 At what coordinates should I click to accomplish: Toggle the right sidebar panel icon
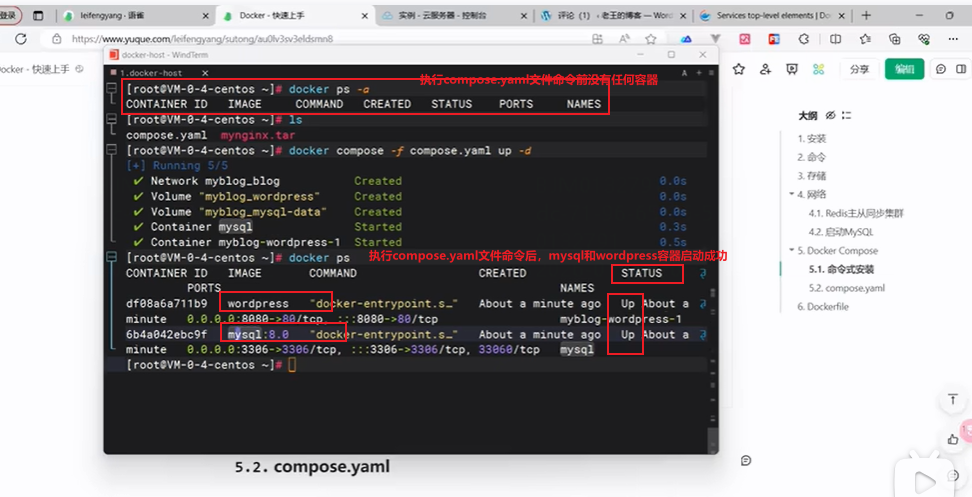point(961,69)
